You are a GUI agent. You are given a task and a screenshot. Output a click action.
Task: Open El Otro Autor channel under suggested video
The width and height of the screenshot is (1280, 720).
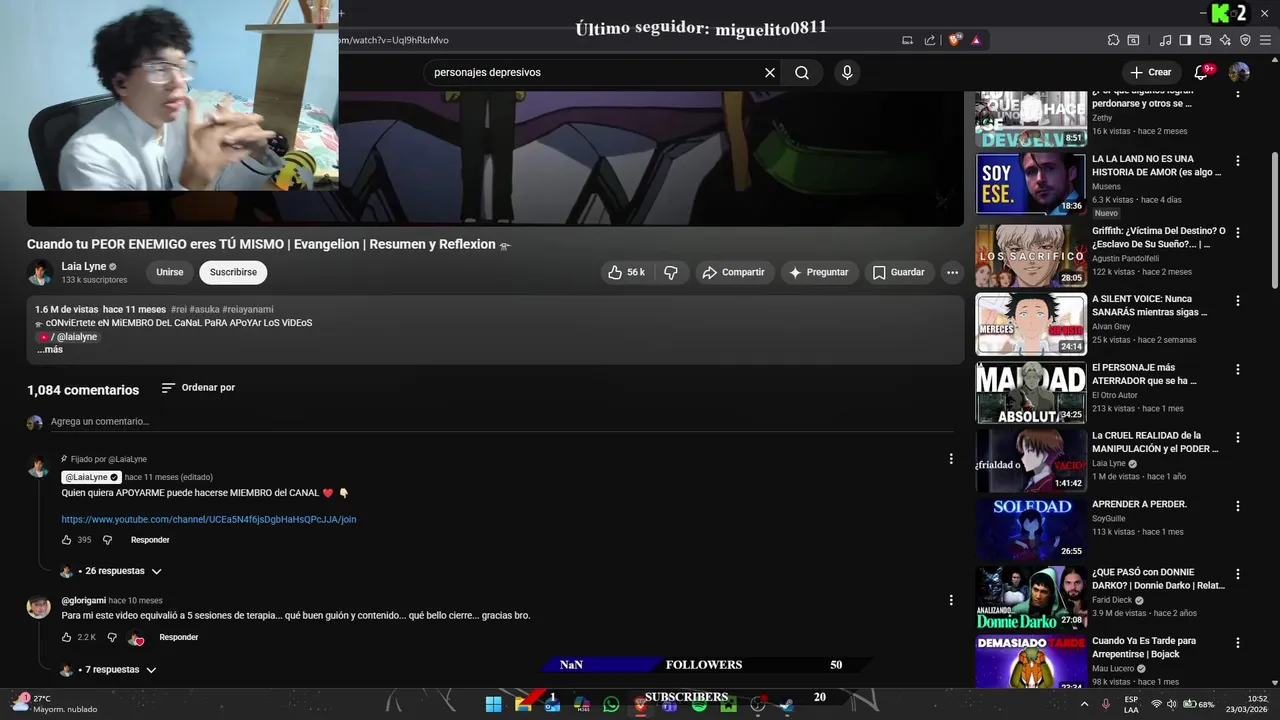coord(1115,395)
